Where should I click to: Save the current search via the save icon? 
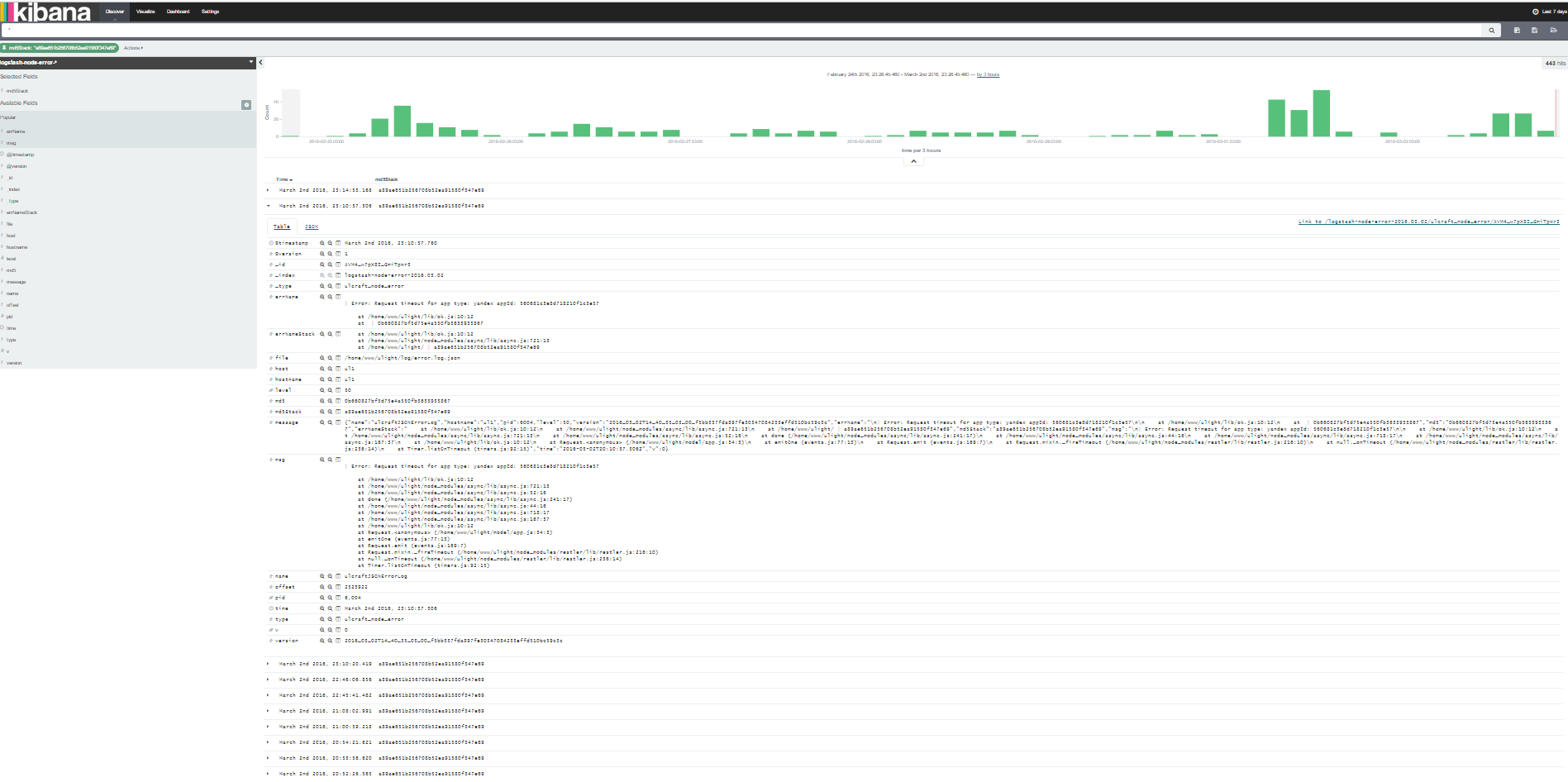[1534, 31]
